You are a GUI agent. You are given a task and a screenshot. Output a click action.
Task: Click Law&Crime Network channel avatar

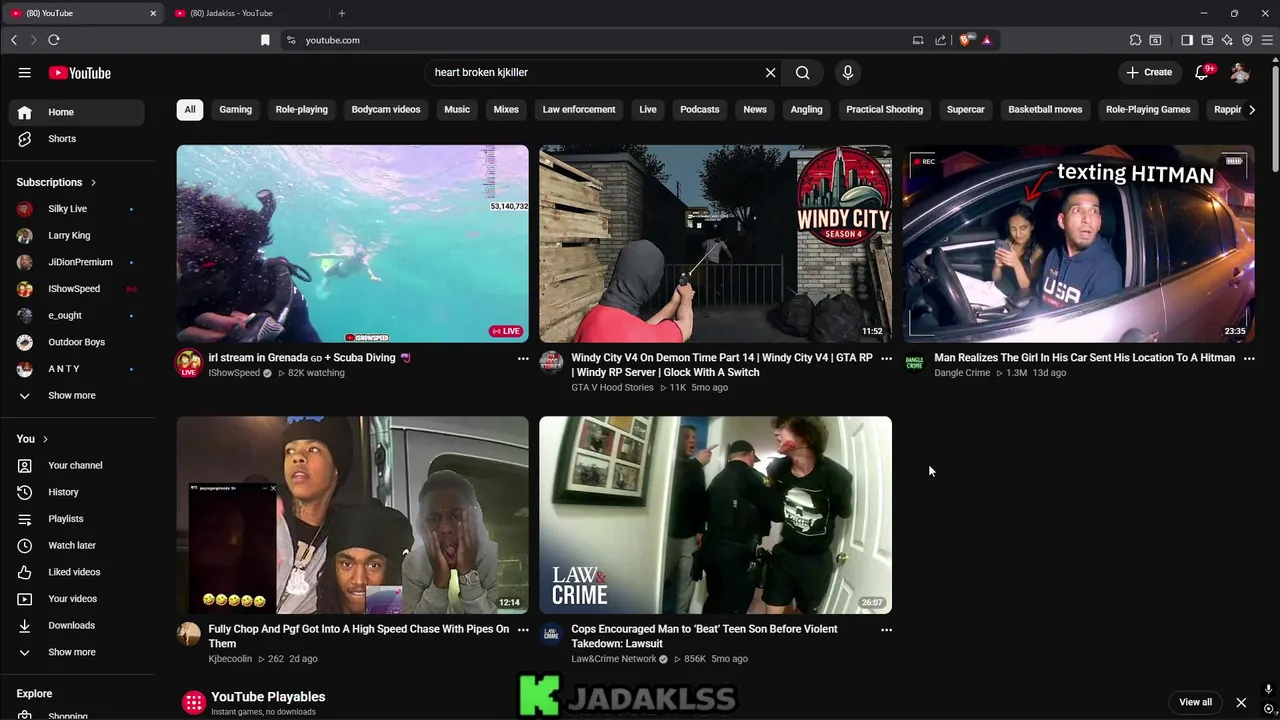click(551, 634)
